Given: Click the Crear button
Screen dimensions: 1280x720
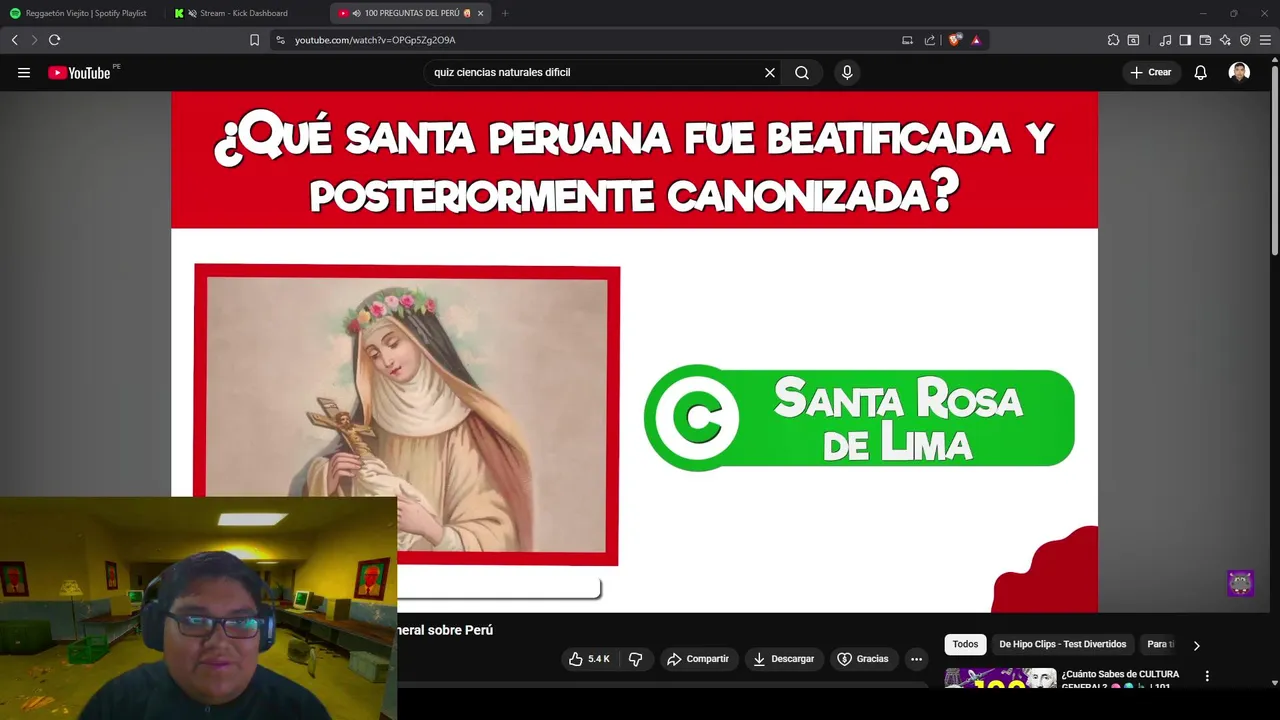Looking at the screenshot, I should coord(1150,72).
